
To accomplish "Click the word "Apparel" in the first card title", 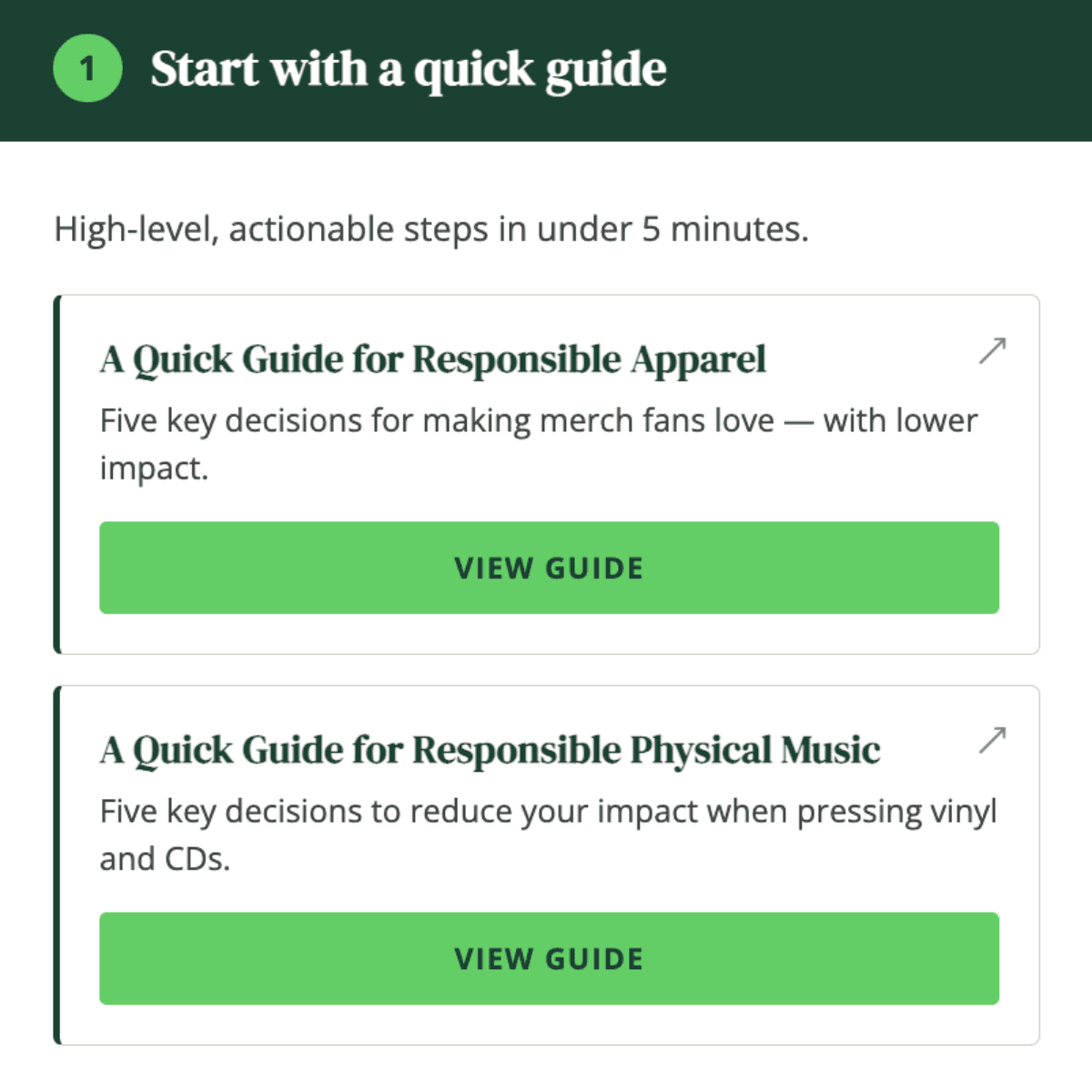I will (698, 359).
